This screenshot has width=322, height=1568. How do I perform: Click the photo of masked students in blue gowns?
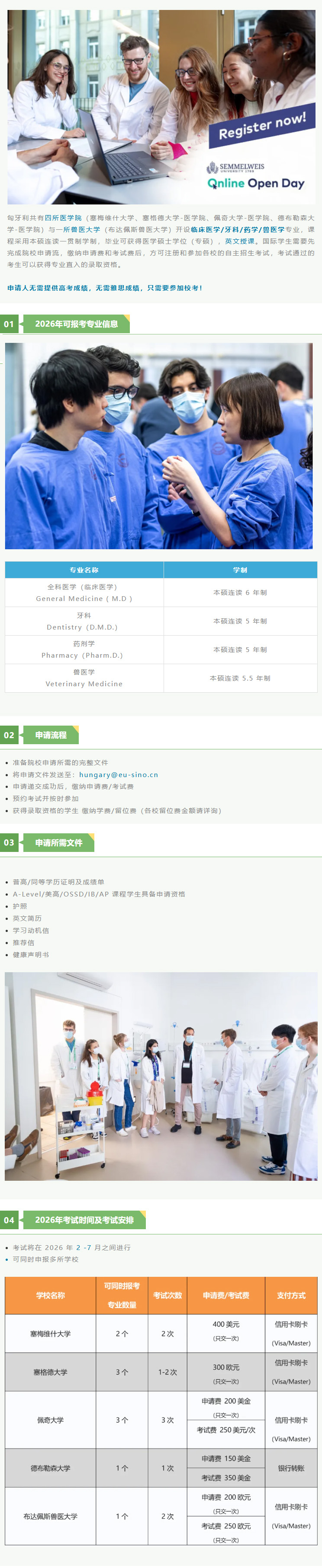pos(158,446)
